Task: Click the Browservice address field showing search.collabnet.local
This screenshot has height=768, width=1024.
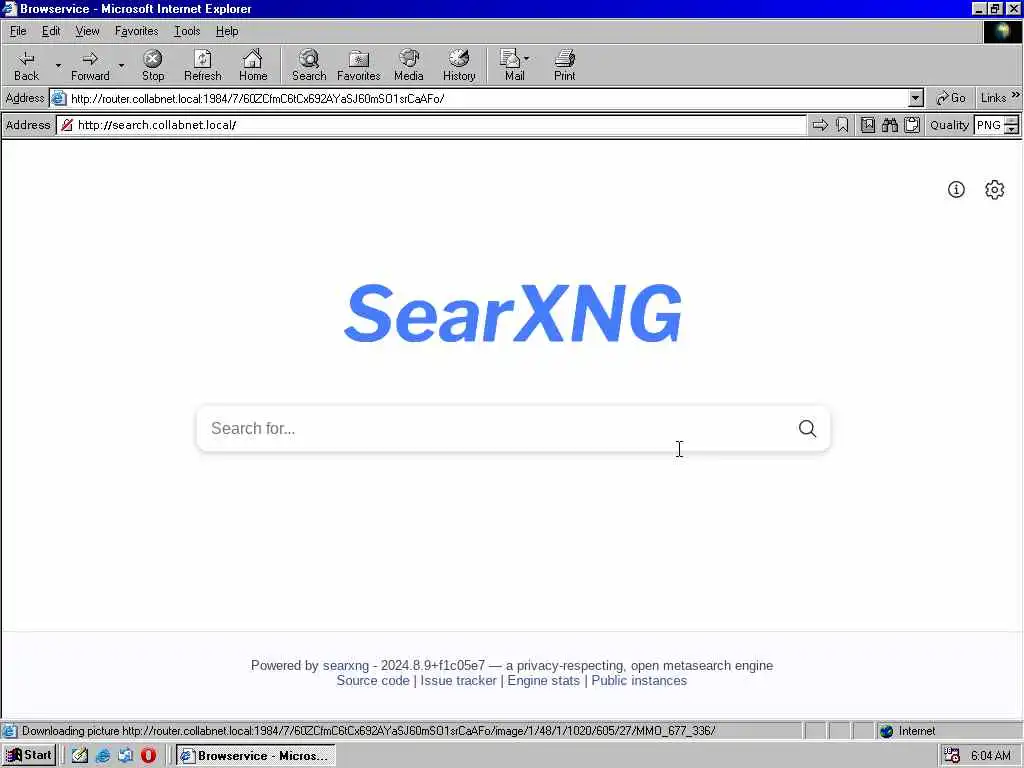Action: coord(431,125)
